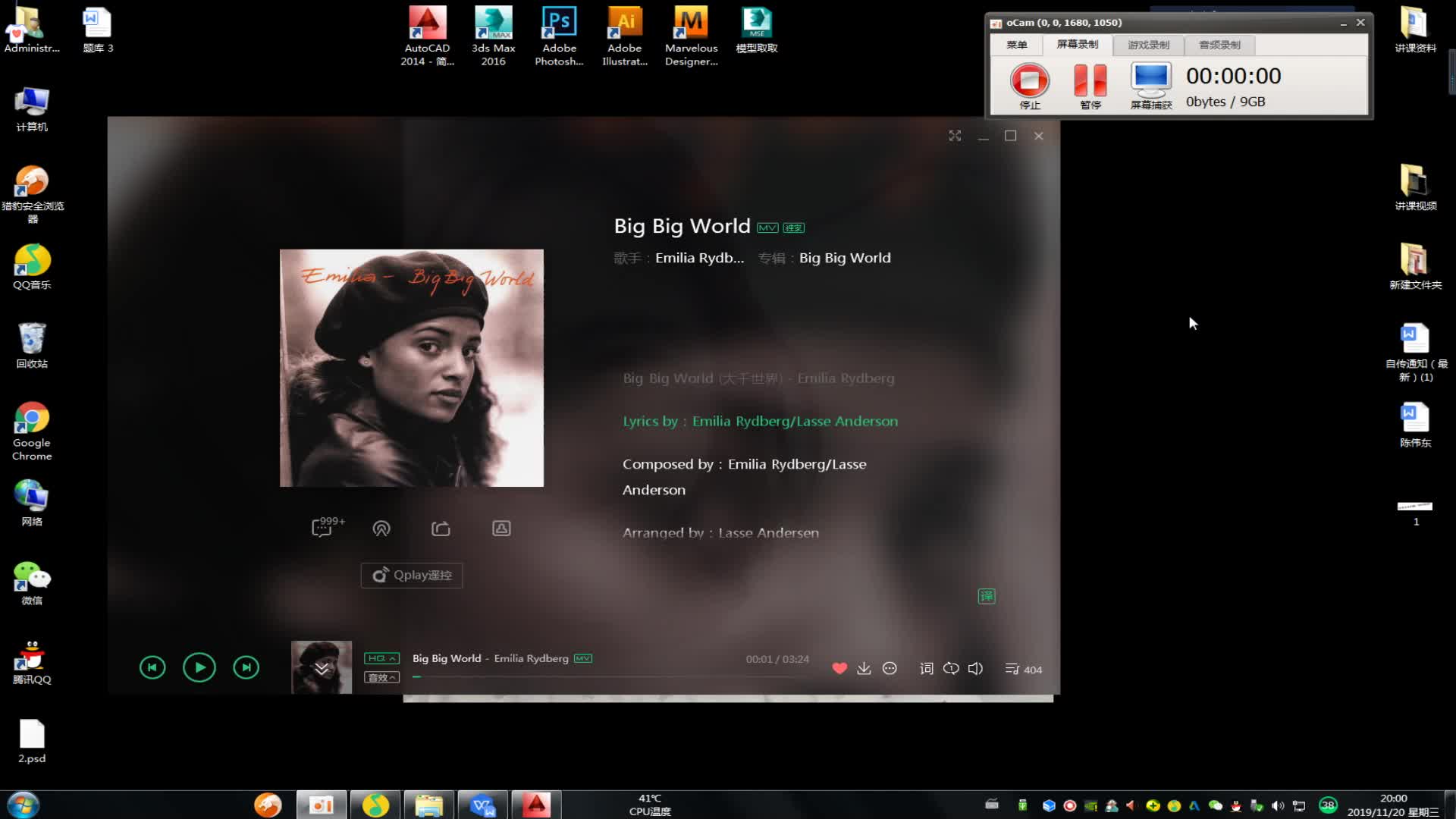Select Adobe Illustrator desktop shortcut

click(625, 36)
